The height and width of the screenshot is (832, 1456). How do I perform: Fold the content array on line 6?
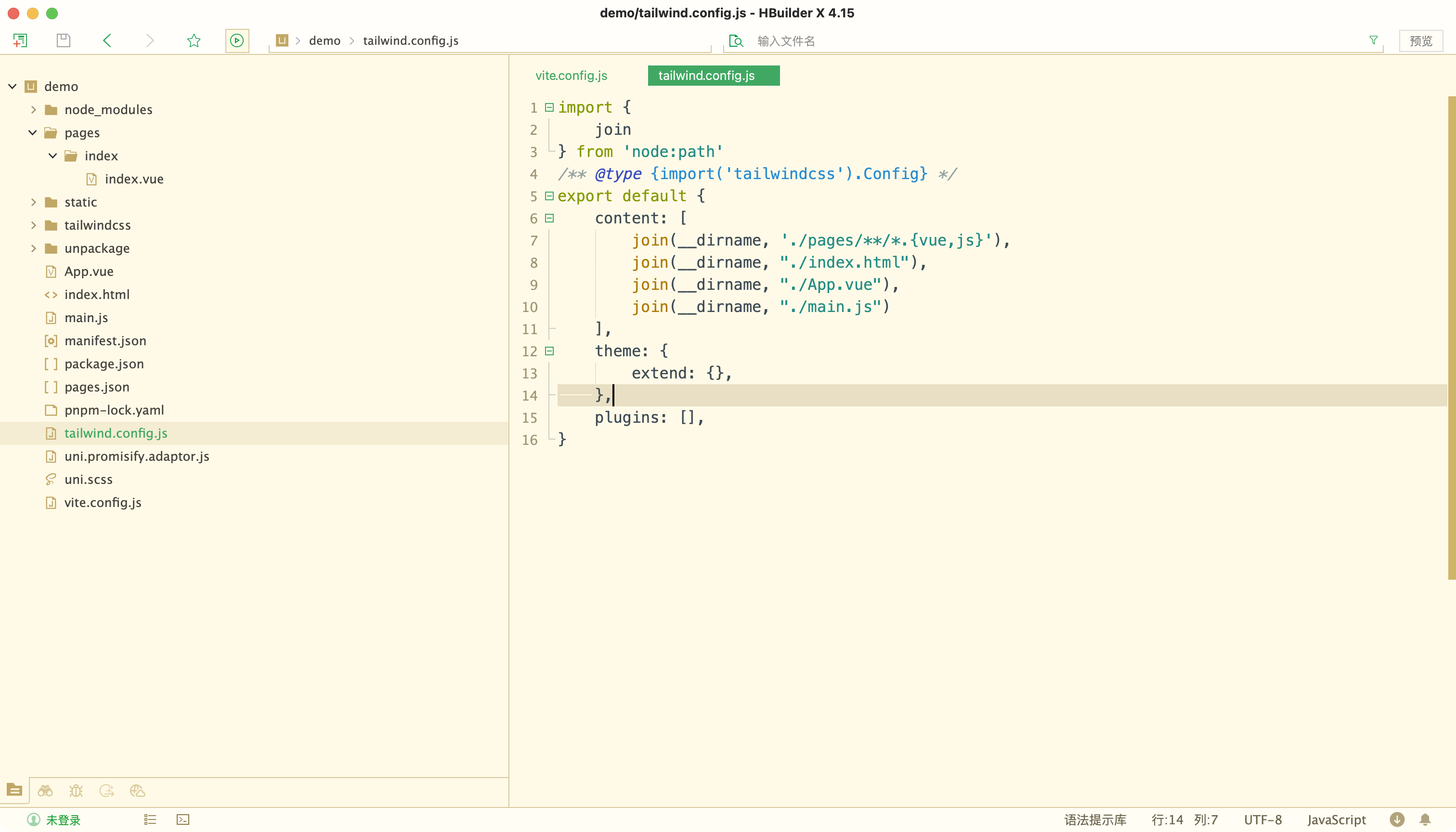pos(549,218)
